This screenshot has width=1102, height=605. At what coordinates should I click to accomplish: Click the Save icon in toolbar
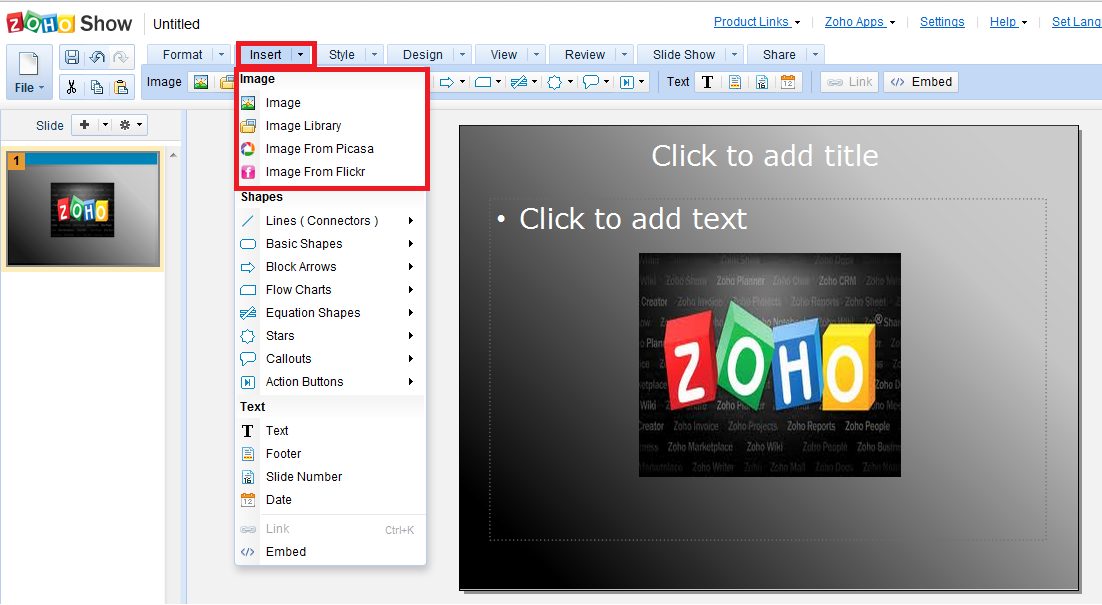click(x=72, y=57)
